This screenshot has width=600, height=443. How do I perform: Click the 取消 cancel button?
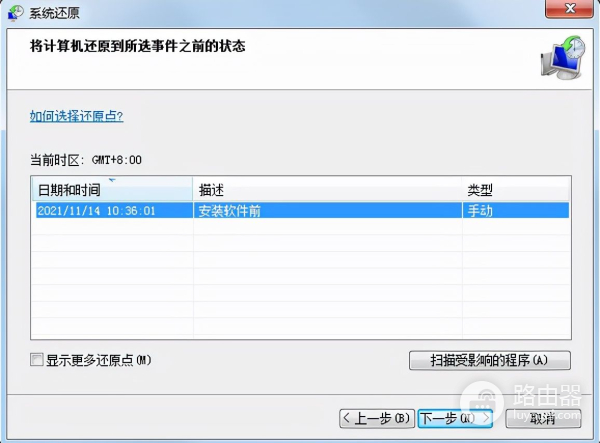[x=543, y=419]
